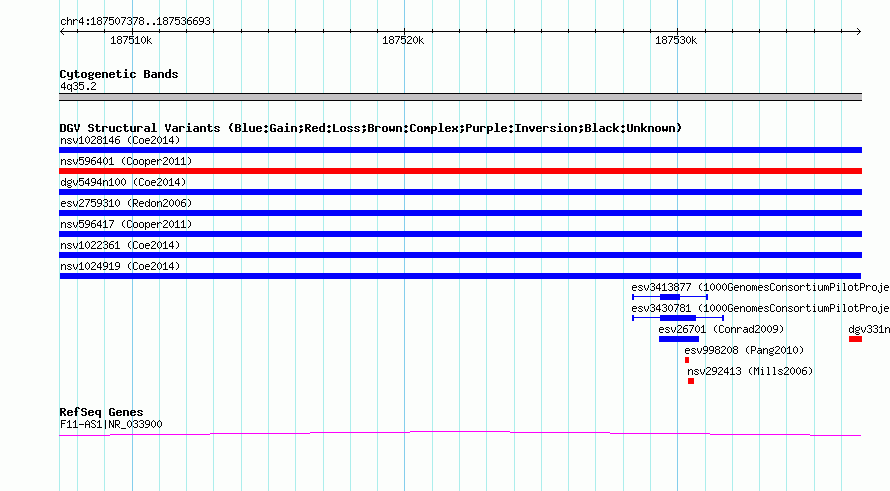Select the gray 4q35.2 cytogenetic band bar
The width and height of the screenshot is (890, 491).
pos(460,97)
